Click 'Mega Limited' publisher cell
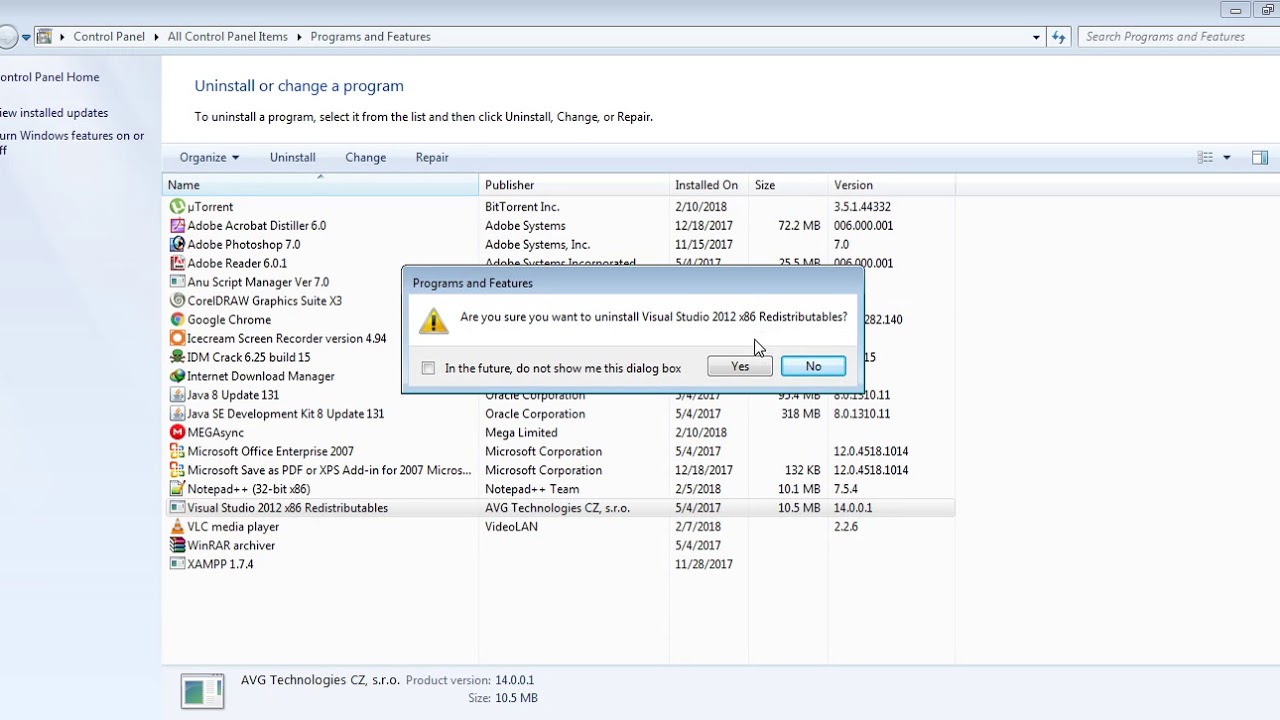The height and width of the screenshot is (720, 1280). click(521, 433)
